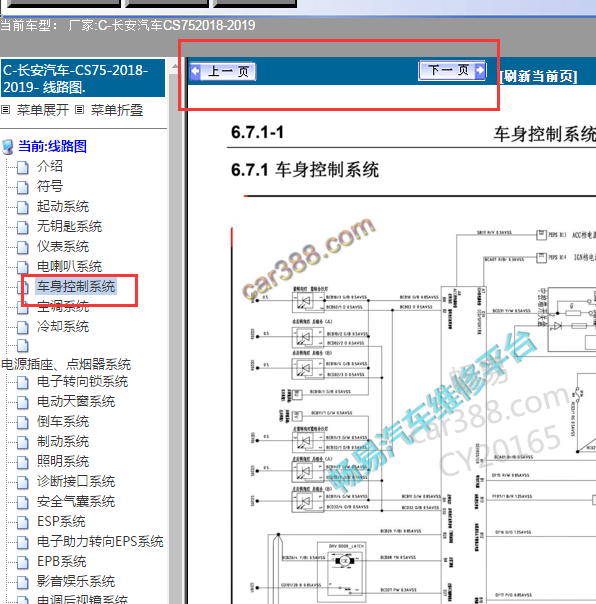596x604 pixels.
Task: Select 照明系统 in the tree
Action: point(63,461)
